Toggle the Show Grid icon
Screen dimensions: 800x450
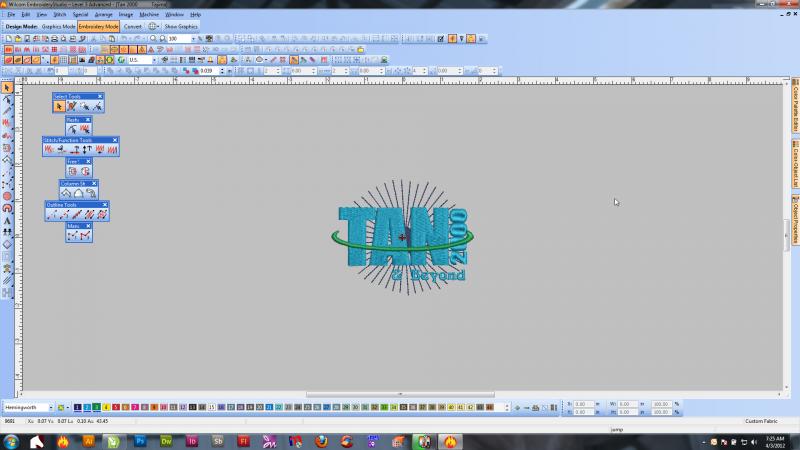click(x=63, y=60)
